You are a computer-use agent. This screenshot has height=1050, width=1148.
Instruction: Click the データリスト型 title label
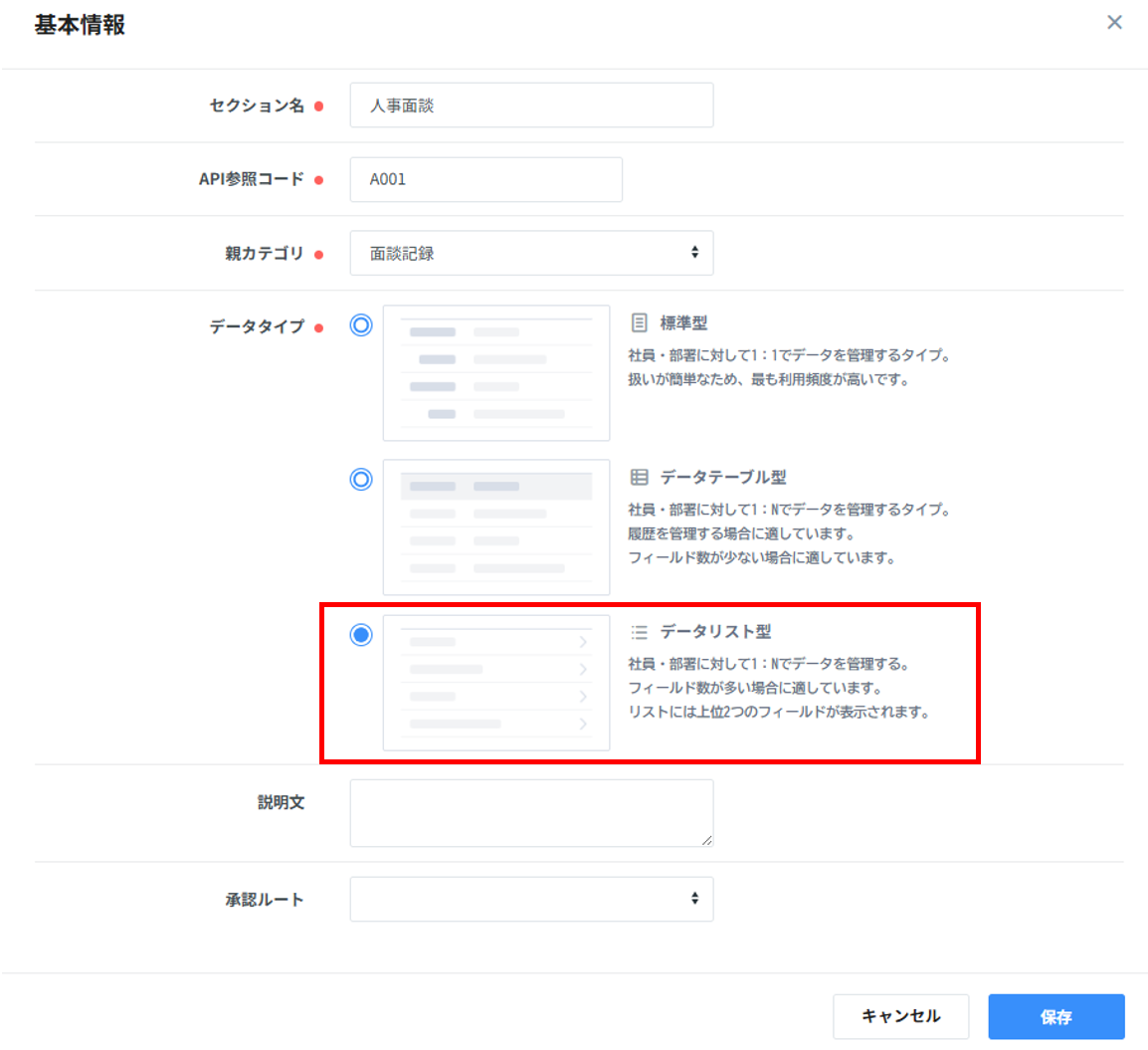[x=715, y=632]
